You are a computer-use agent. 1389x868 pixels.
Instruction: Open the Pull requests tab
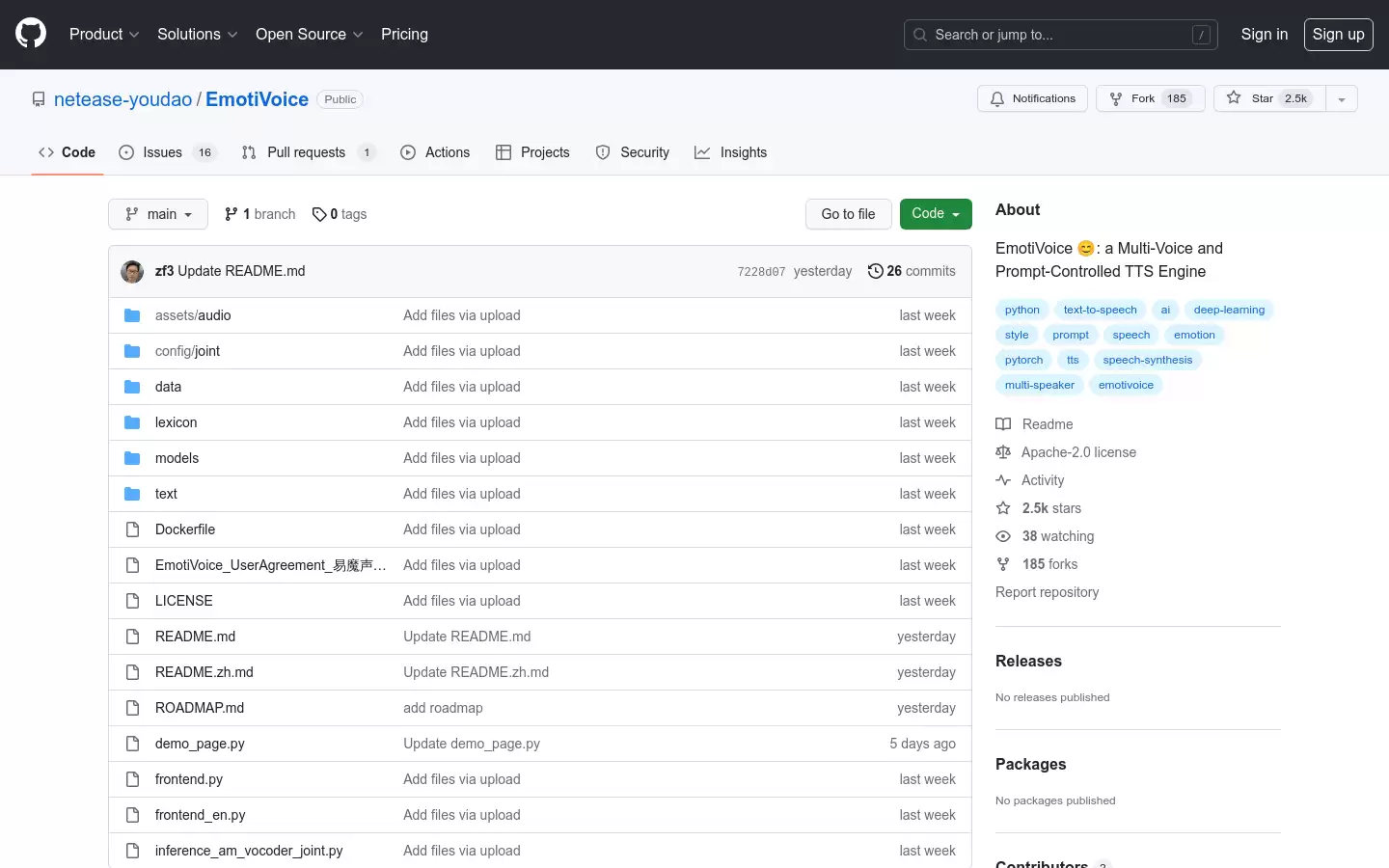click(306, 152)
